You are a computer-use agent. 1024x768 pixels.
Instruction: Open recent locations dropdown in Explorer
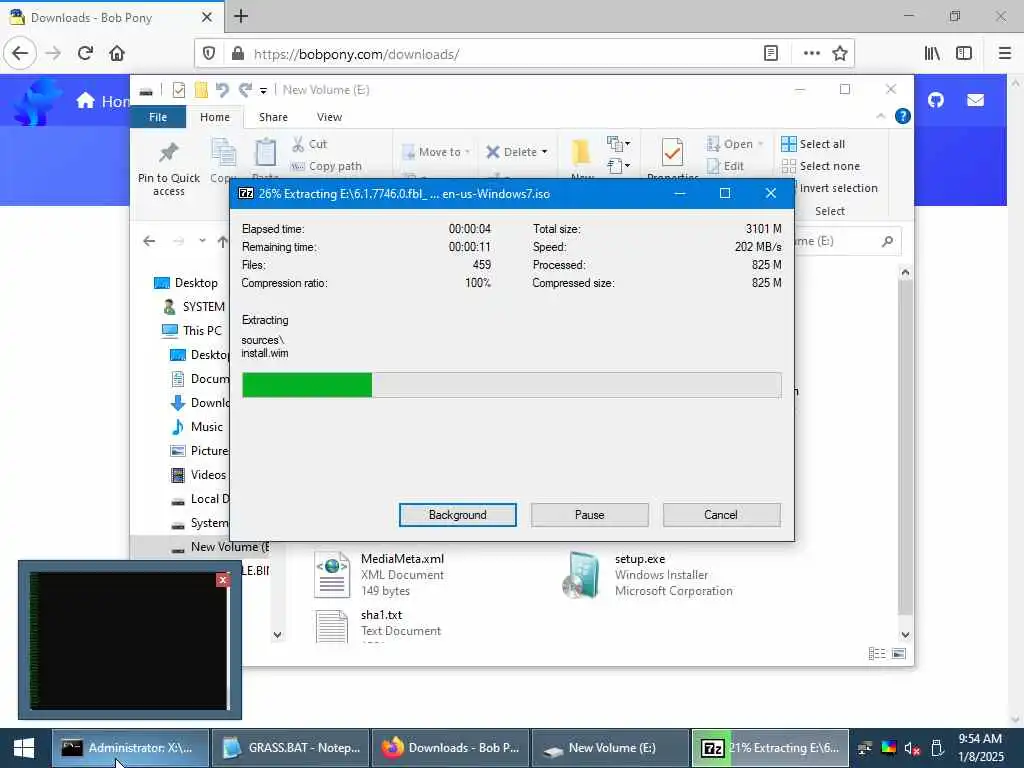202,241
